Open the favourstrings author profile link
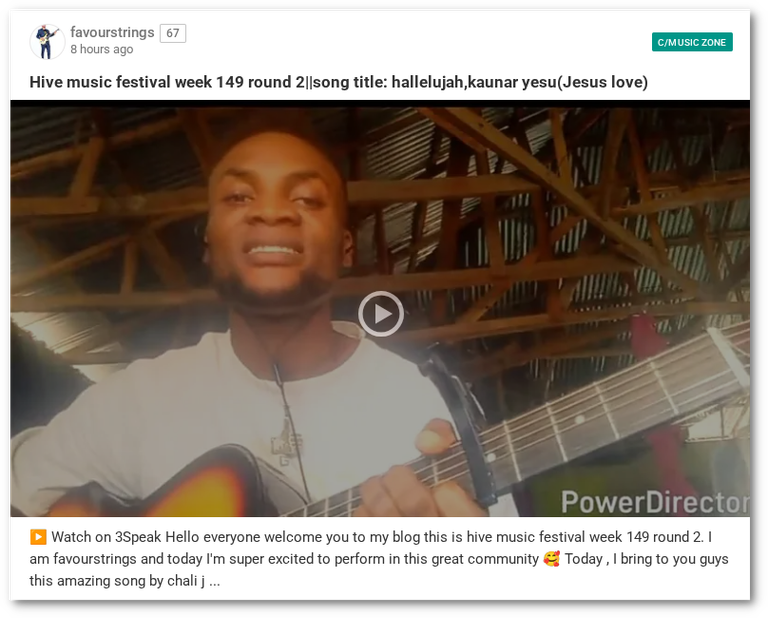768x618 pixels. pos(112,32)
